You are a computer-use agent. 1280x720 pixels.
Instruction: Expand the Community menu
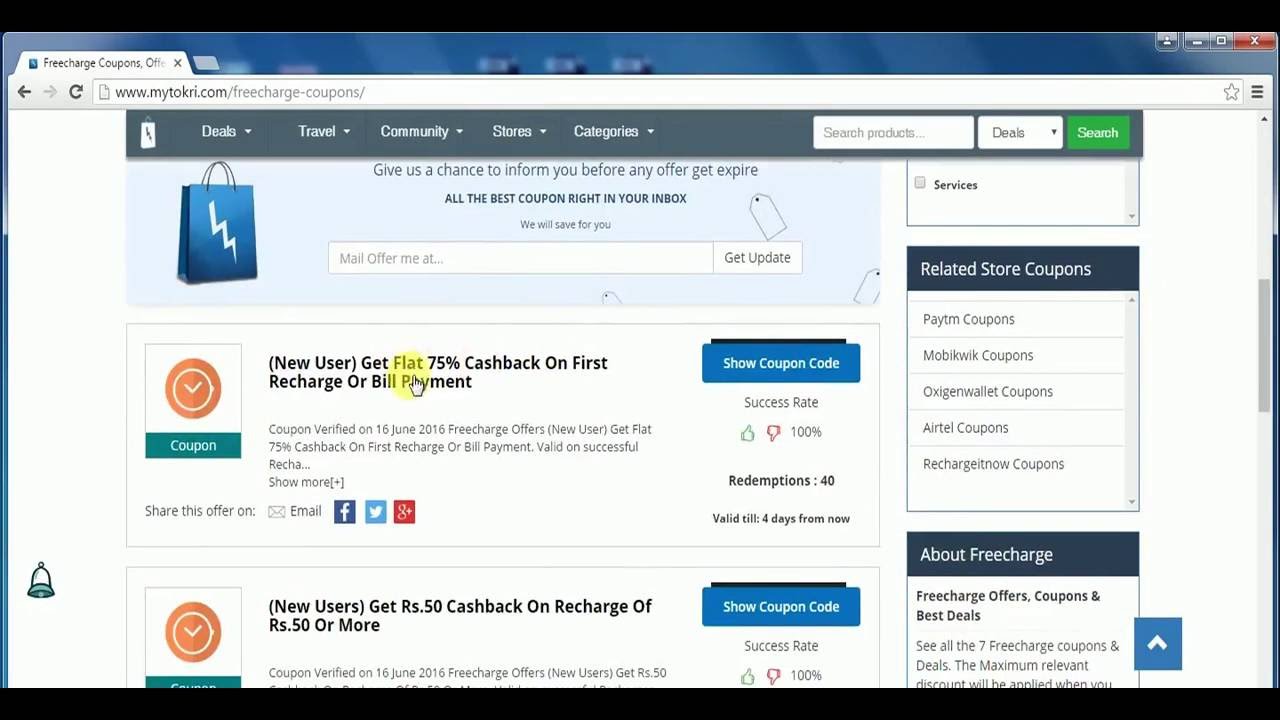pyautogui.click(x=421, y=132)
